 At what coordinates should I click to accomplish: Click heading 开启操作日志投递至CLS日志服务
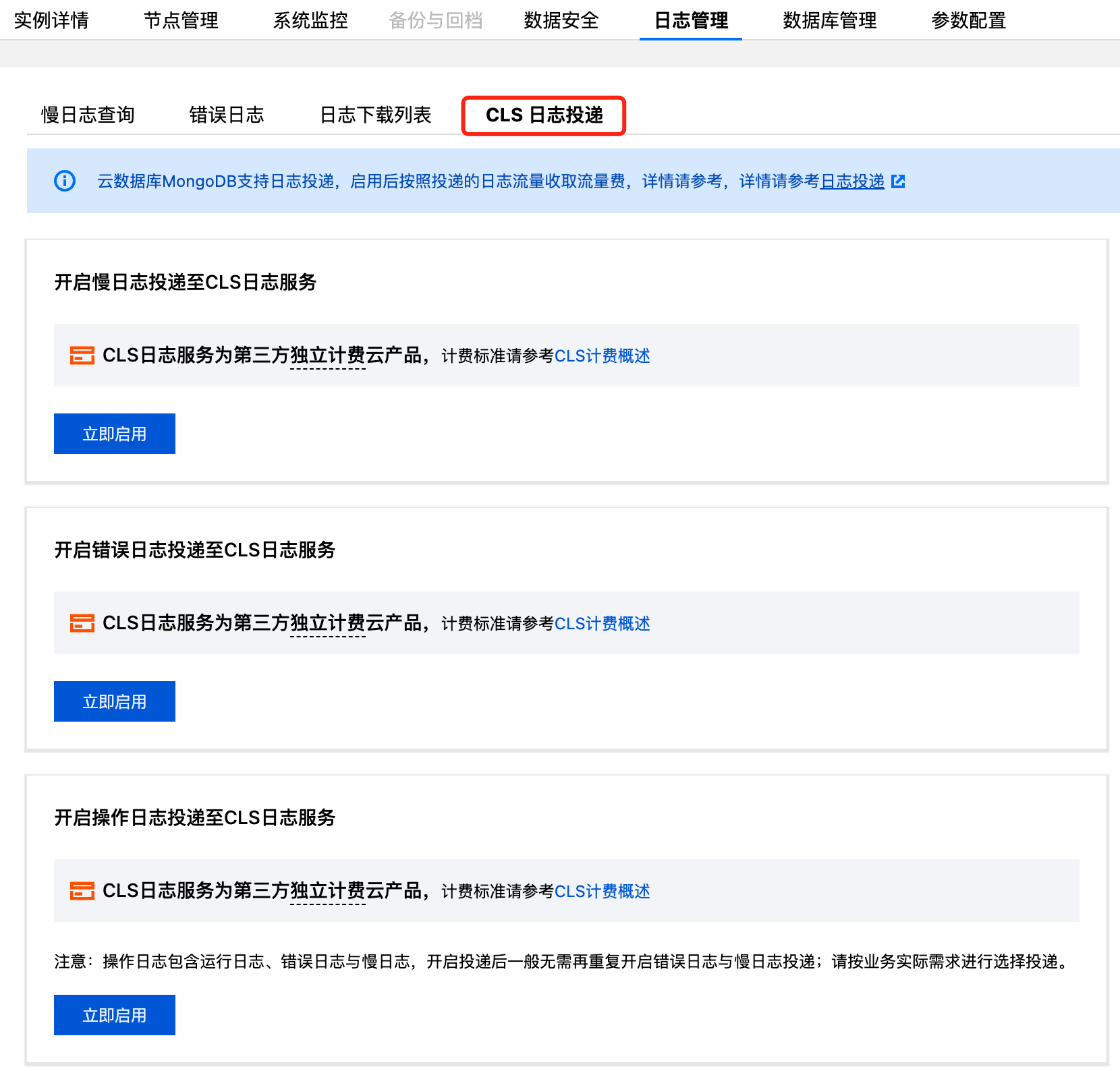pos(195,817)
